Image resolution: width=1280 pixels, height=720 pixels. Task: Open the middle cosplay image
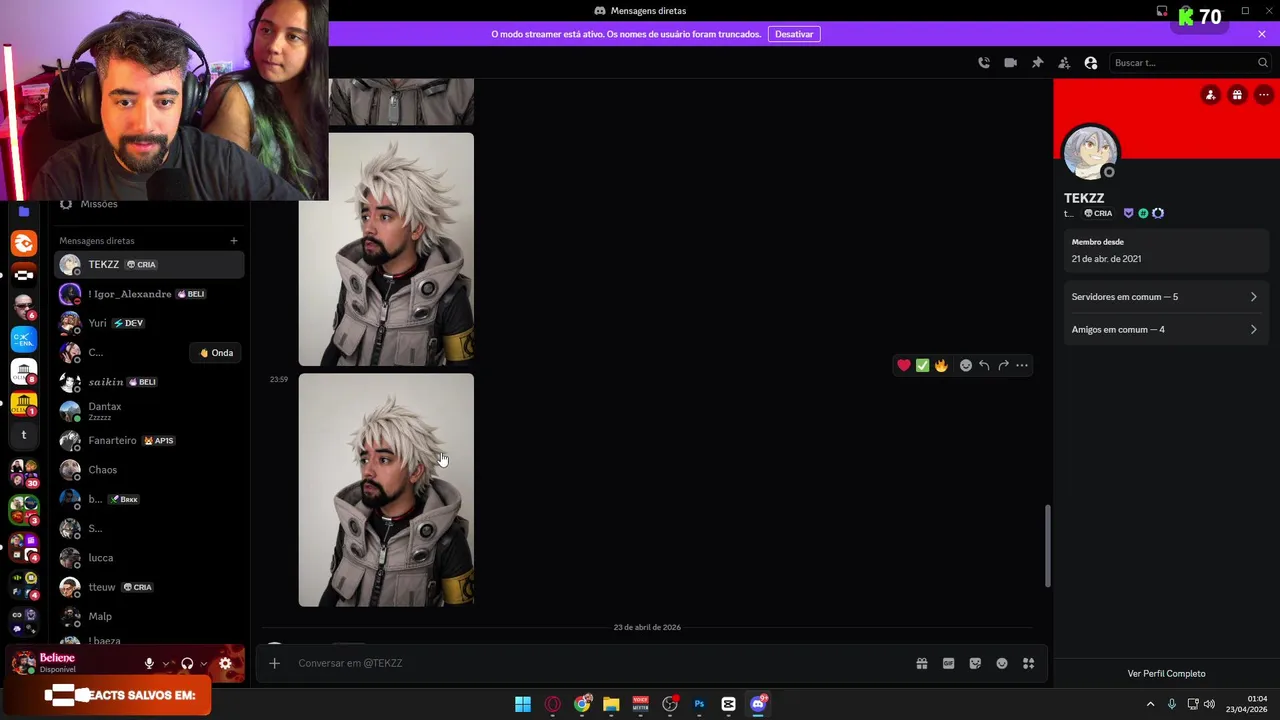click(x=386, y=249)
